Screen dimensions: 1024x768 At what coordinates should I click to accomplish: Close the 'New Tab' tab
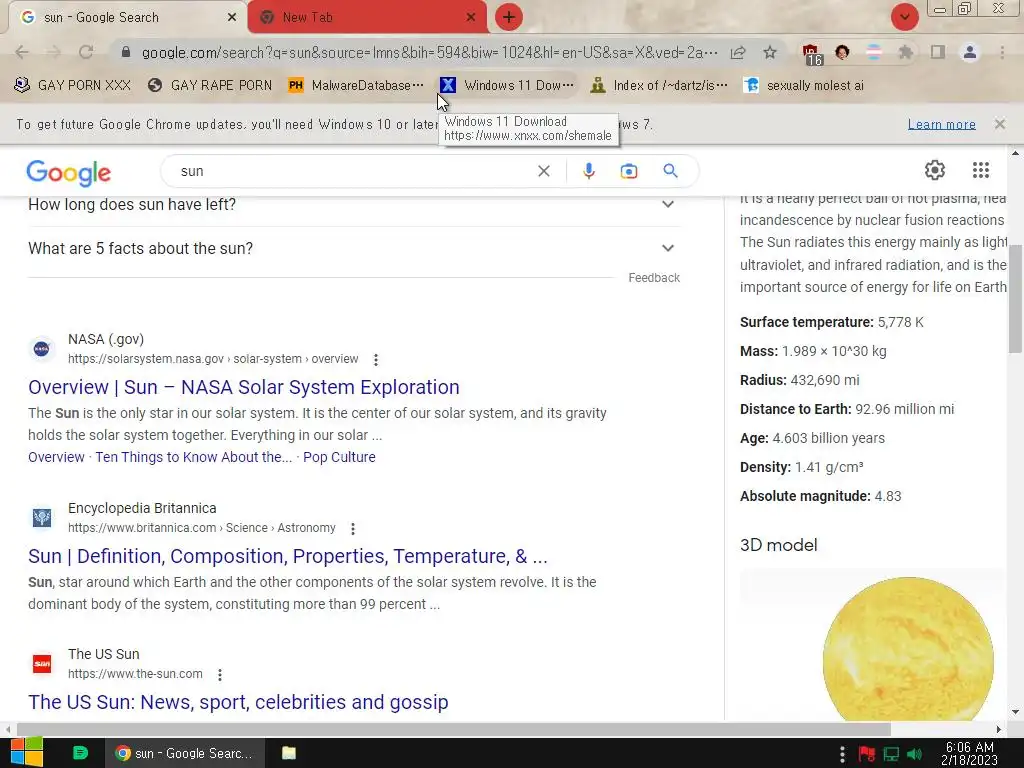click(471, 17)
